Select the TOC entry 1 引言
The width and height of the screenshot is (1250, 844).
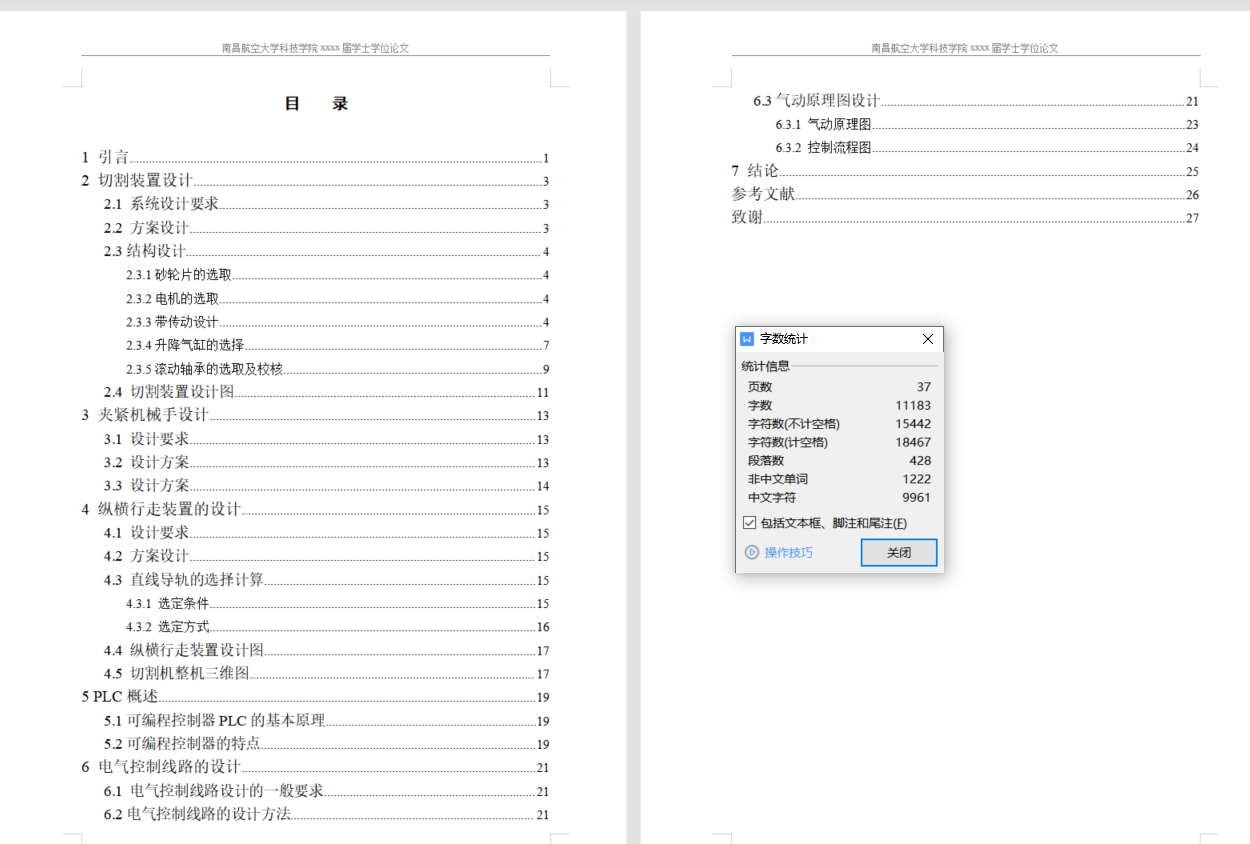105,157
